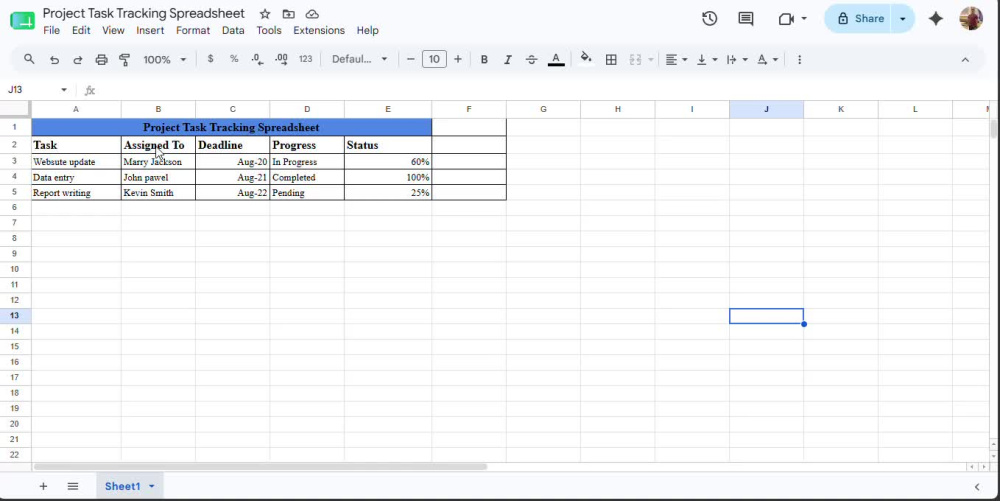This screenshot has width=1000, height=501.
Task: Click the move to folder icon
Action: (x=288, y=14)
